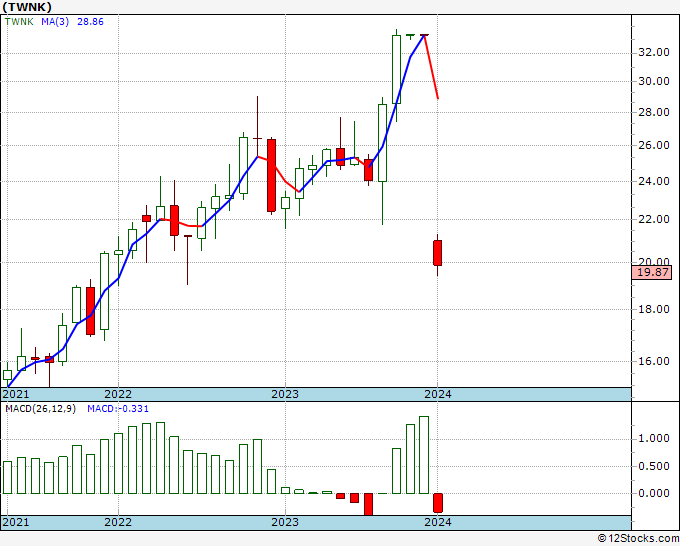This screenshot has width=680, height=546.
Task: Click 2024 on the MACD time axis
Action: (x=438, y=522)
